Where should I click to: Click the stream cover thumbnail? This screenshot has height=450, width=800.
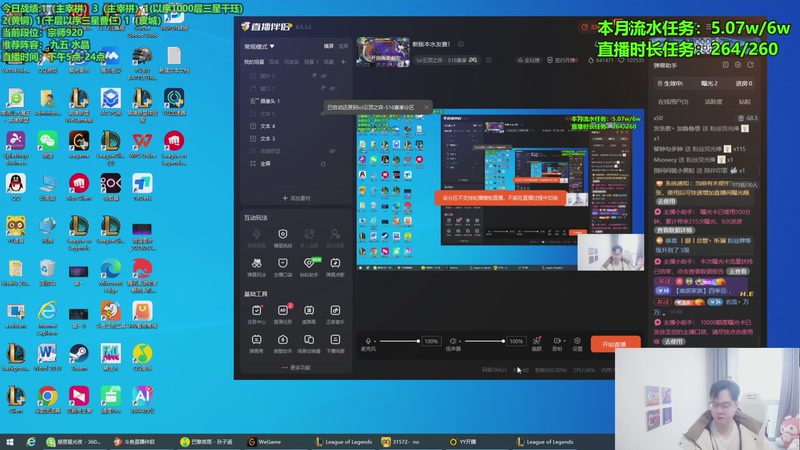[x=383, y=52]
